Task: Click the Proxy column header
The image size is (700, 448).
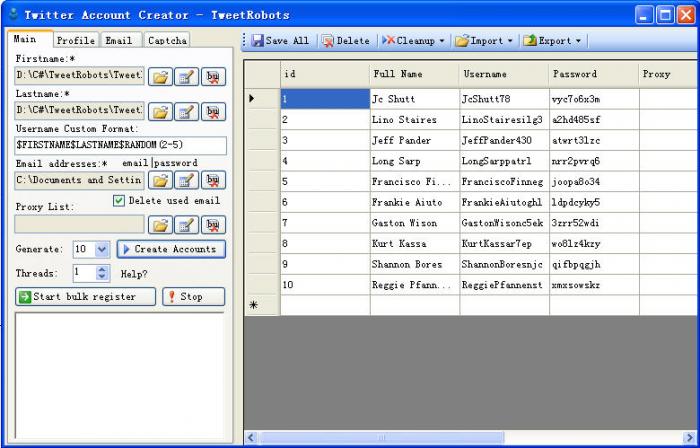Action: coord(669,74)
